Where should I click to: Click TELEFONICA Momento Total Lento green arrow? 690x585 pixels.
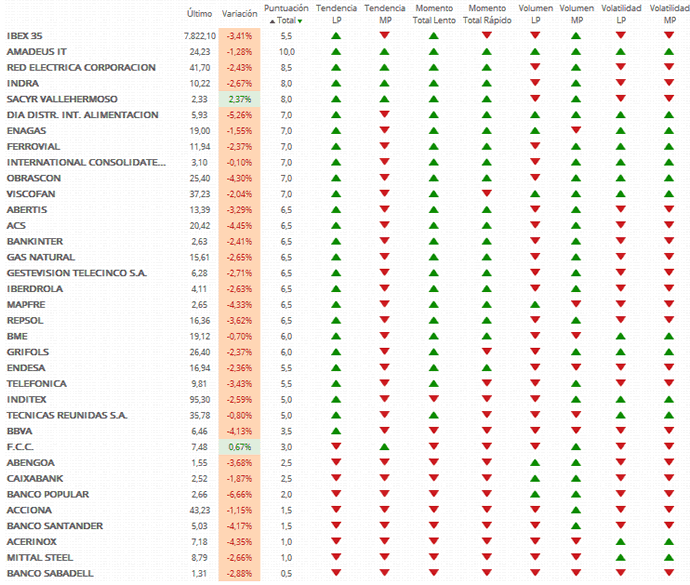[x=433, y=384]
